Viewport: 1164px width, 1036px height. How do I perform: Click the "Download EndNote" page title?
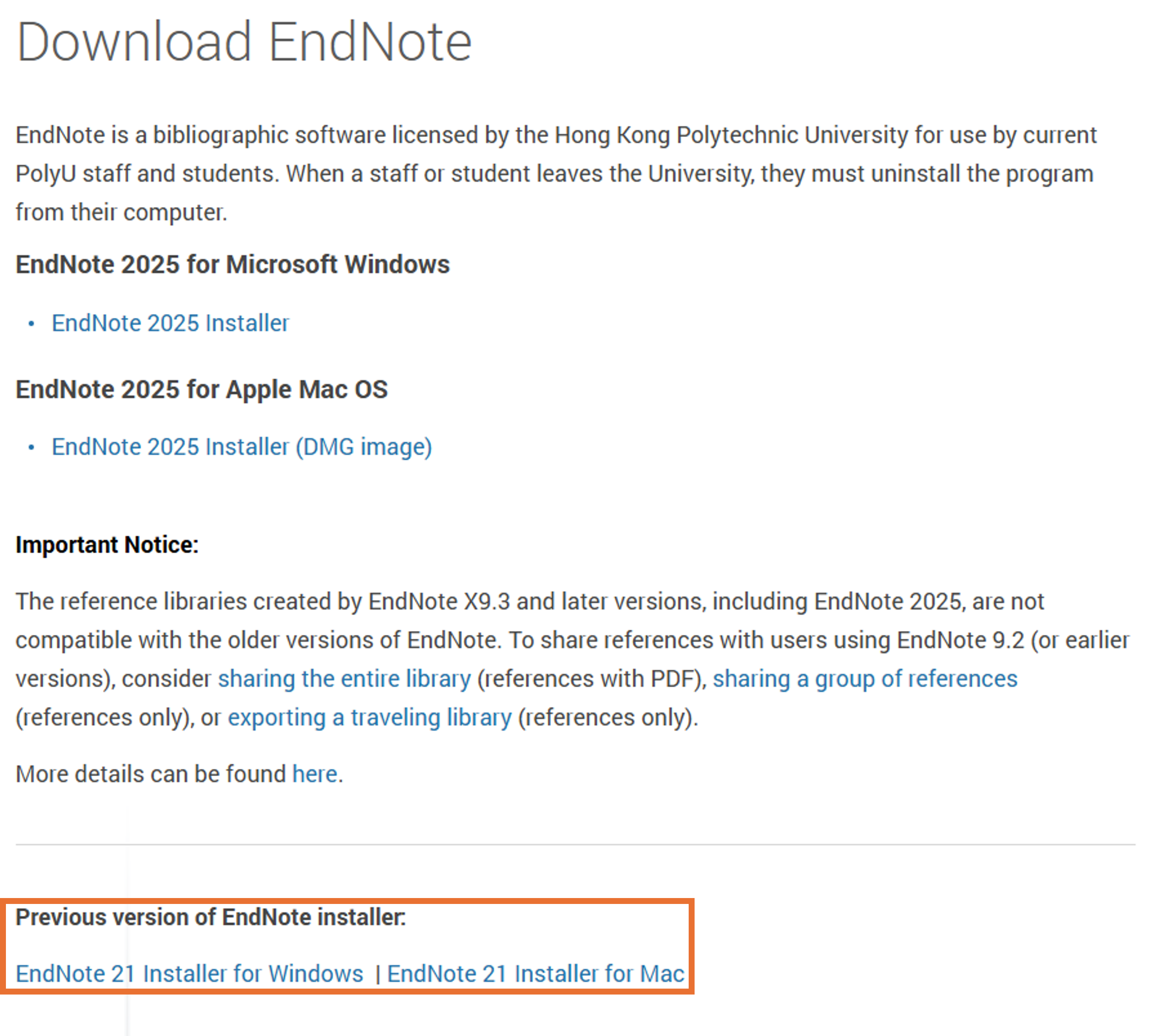[244, 42]
